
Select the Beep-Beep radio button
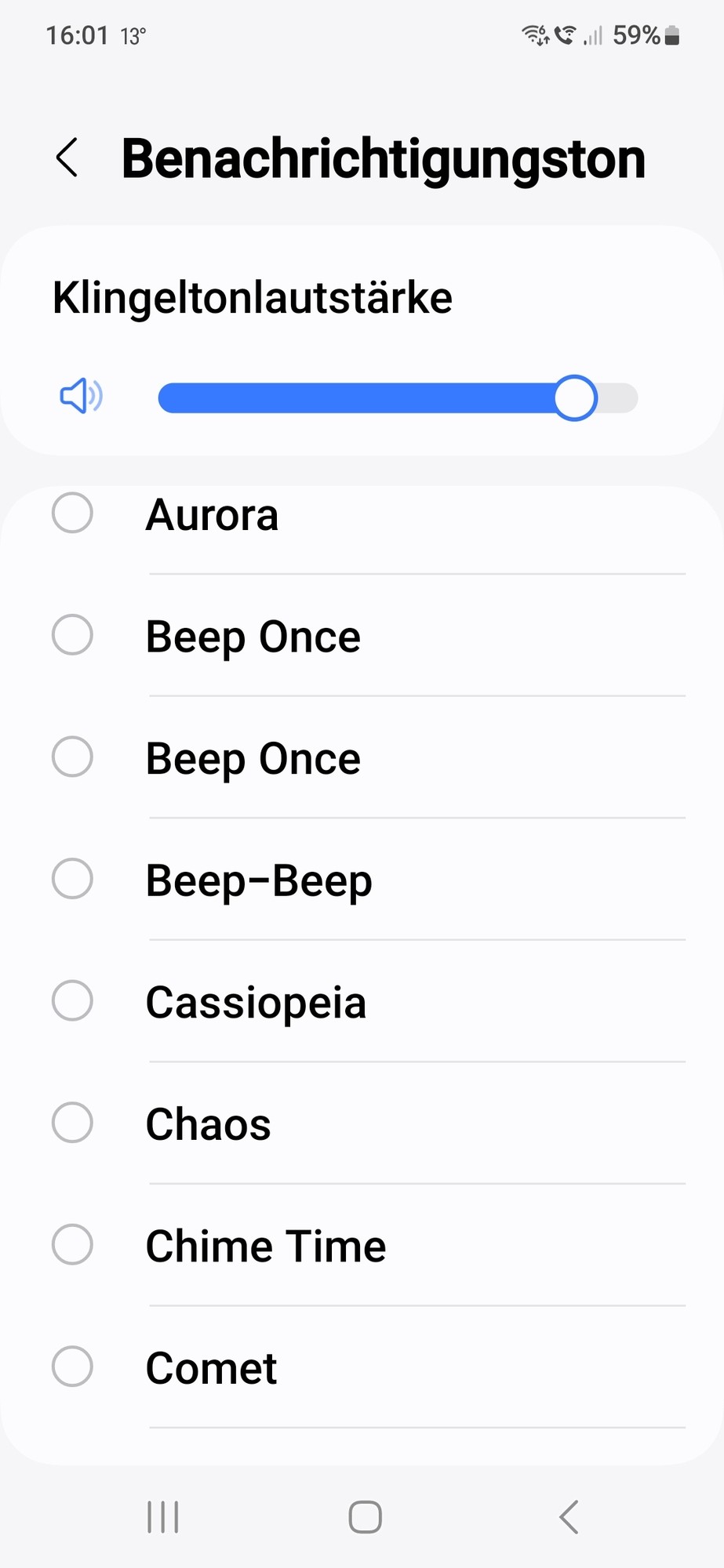[72, 878]
